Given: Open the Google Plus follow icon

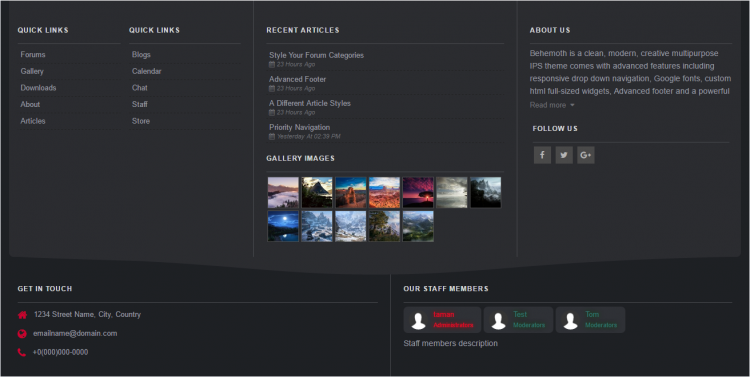Looking at the screenshot, I should pos(585,155).
